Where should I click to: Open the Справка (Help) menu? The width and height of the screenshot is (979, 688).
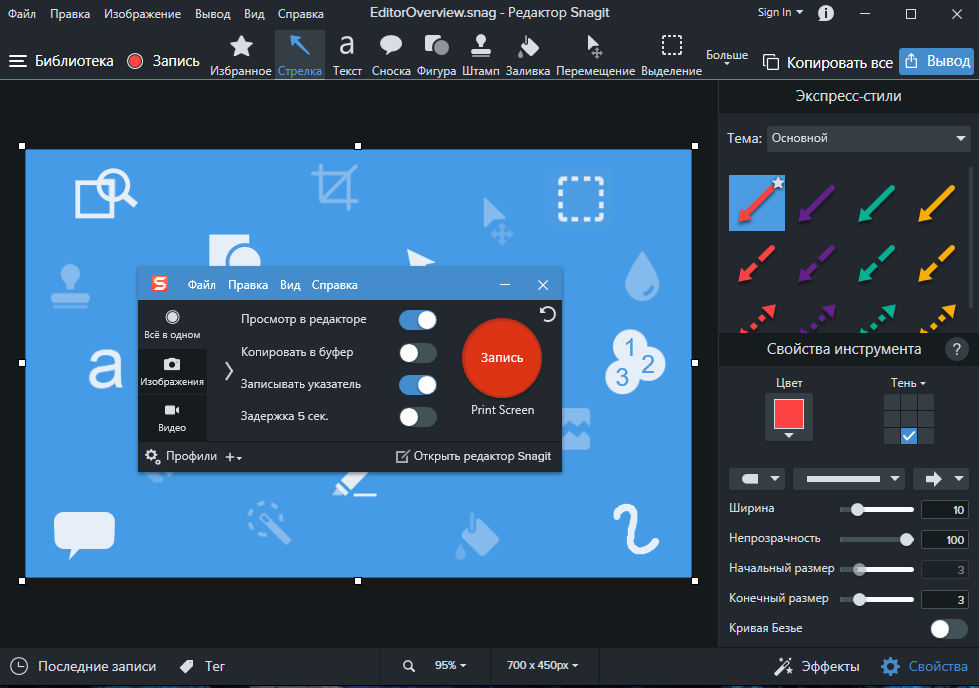coord(301,14)
